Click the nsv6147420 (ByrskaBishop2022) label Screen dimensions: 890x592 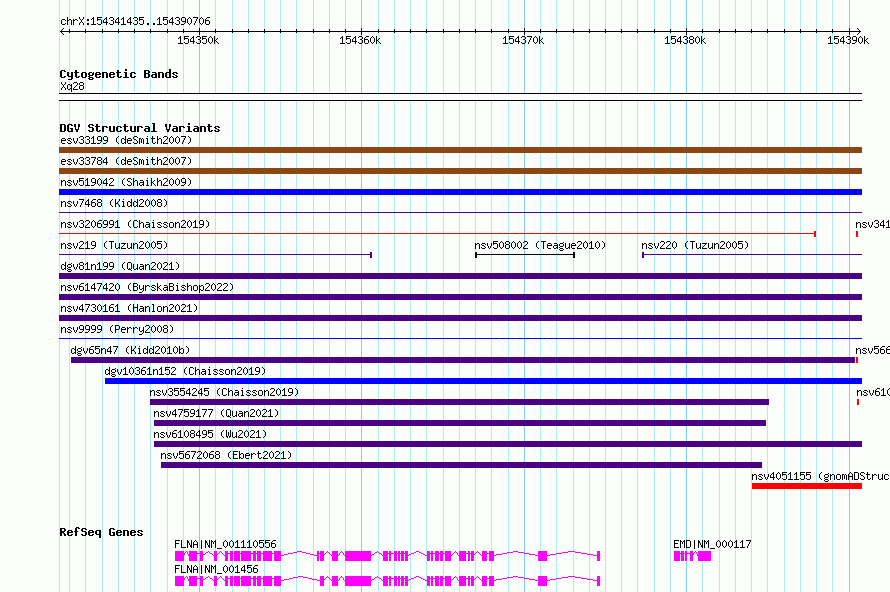pos(147,287)
